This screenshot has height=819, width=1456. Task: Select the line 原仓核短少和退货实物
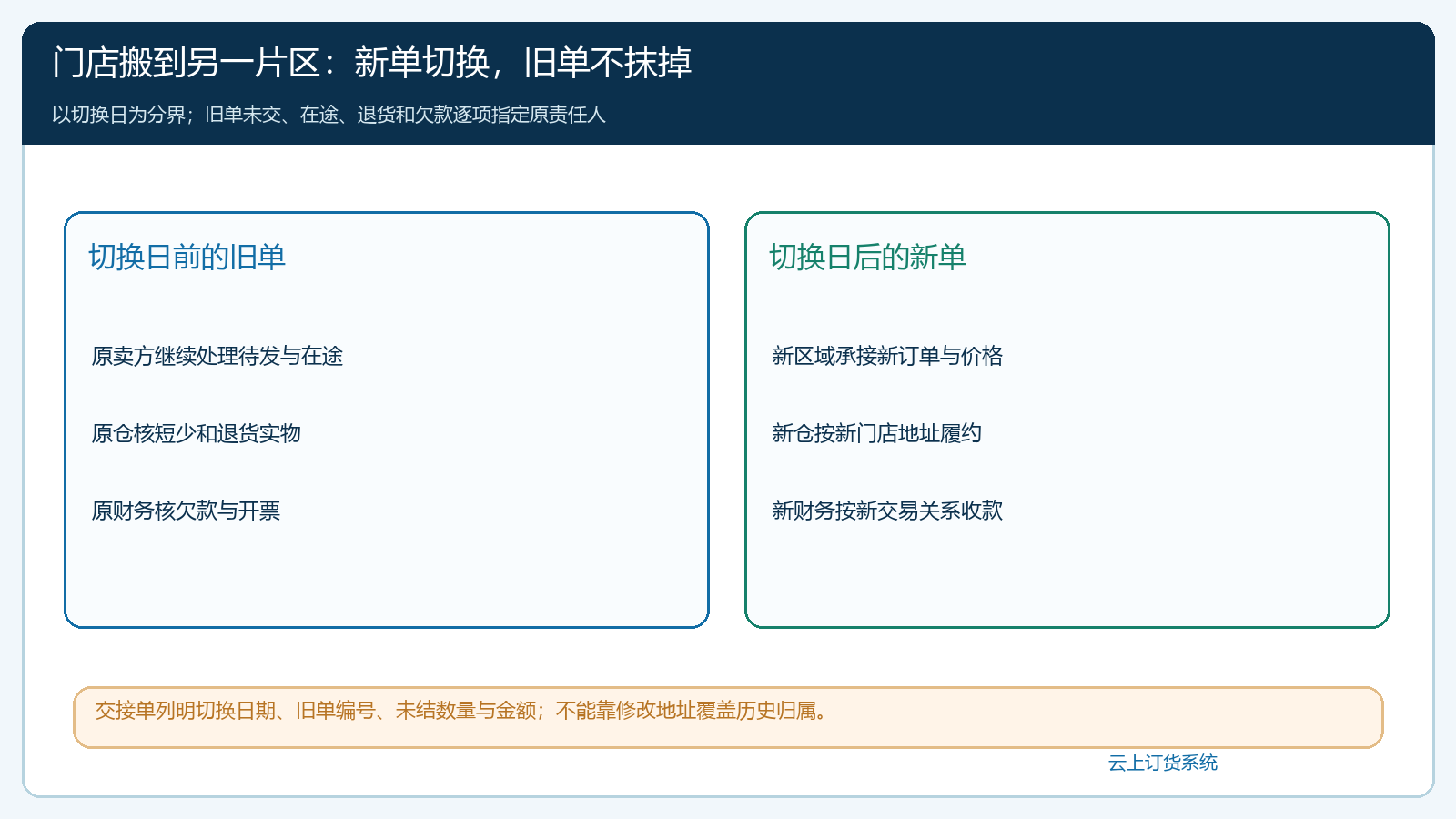point(196,433)
